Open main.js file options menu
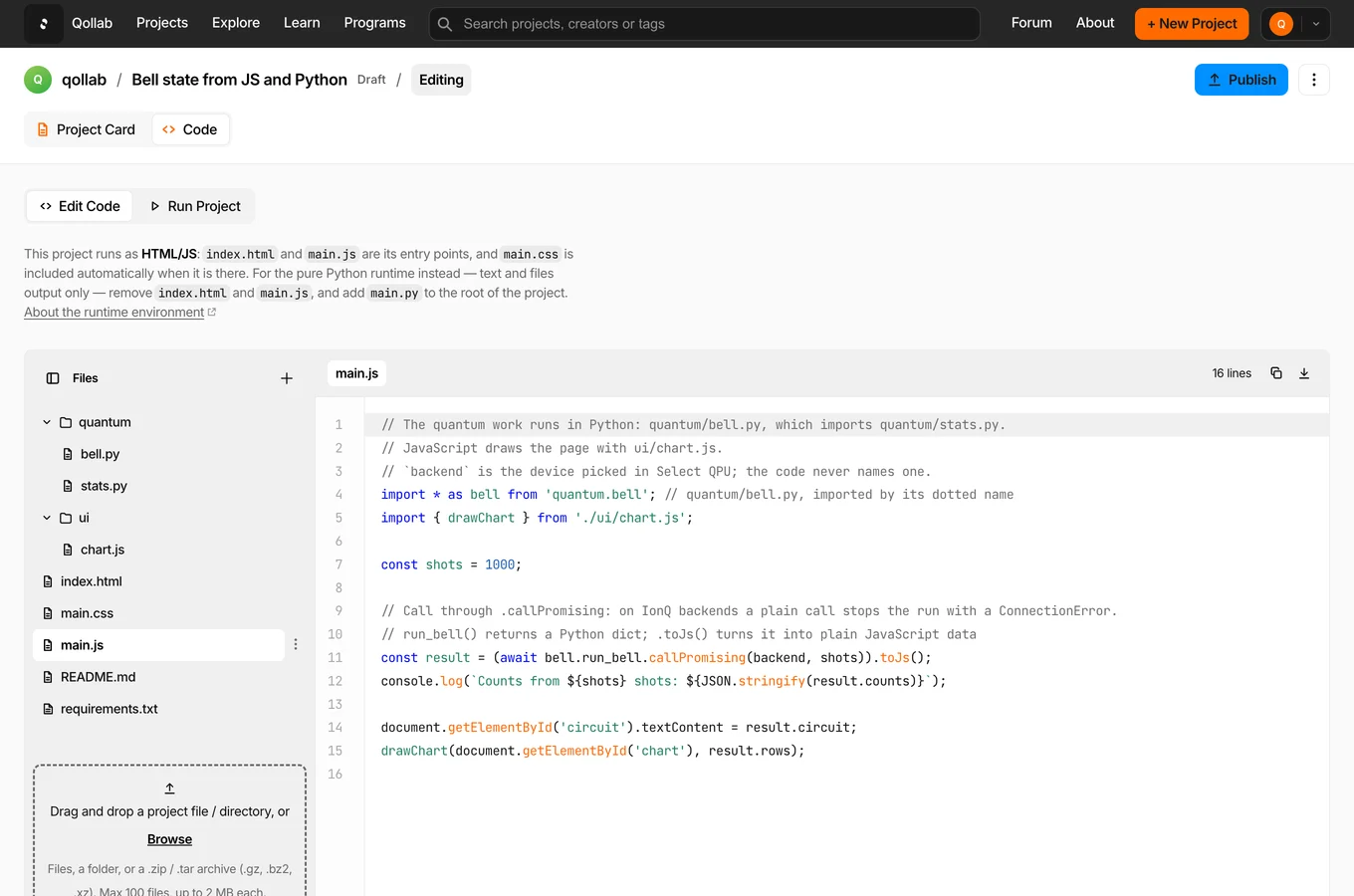 [296, 645]
